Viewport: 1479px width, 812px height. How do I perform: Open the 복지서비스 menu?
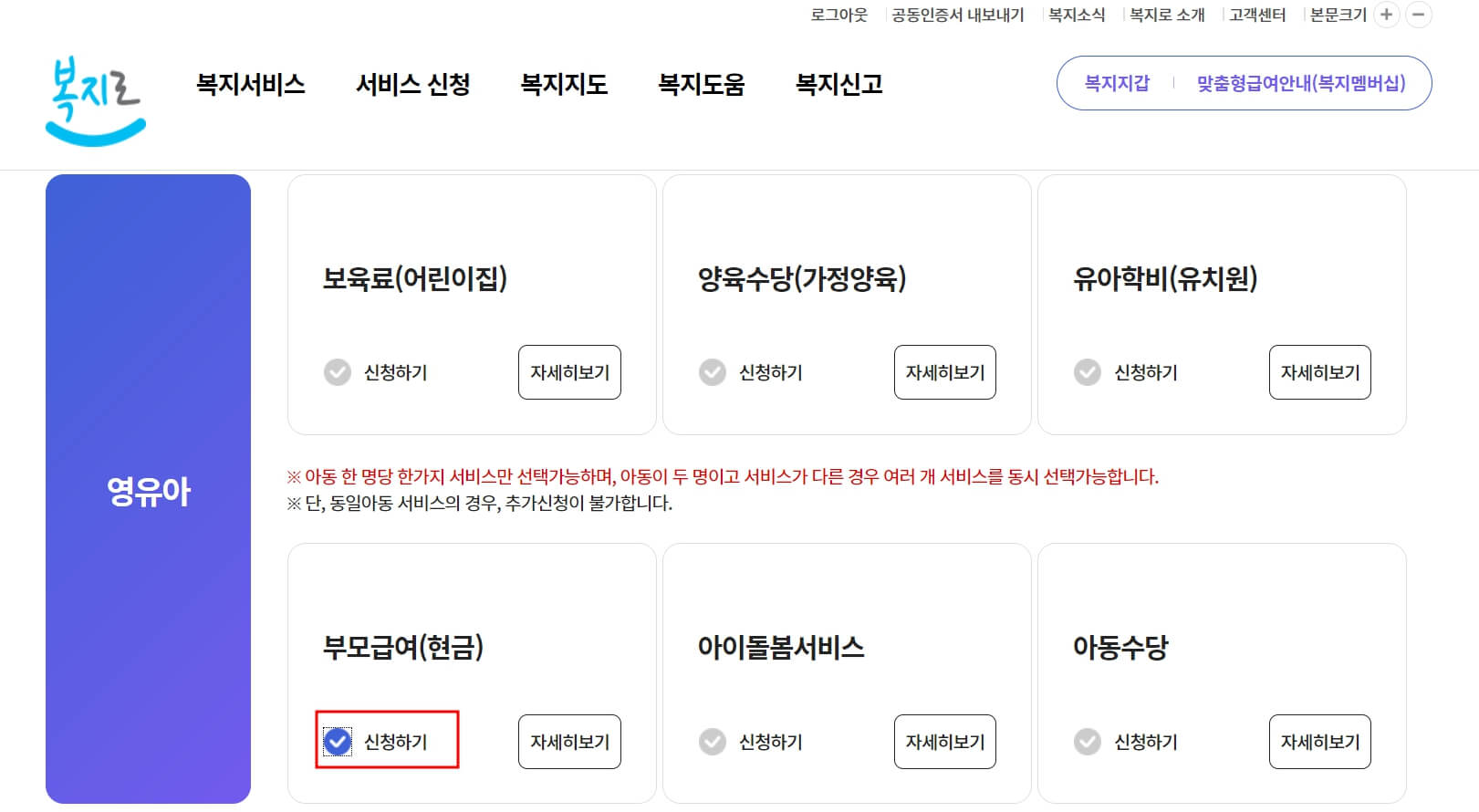pos(252,85)
